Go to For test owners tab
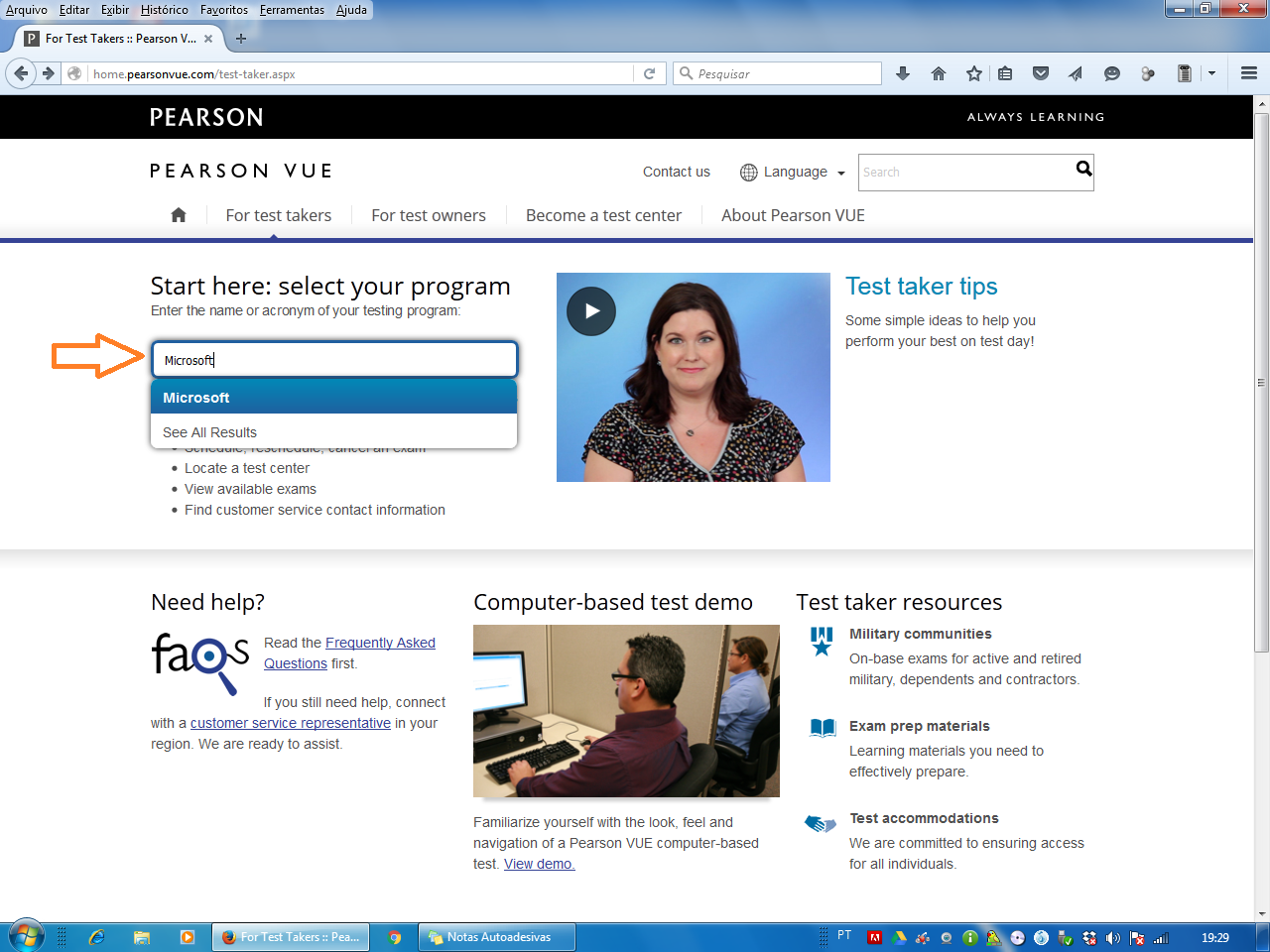 (x=429, y=215)
